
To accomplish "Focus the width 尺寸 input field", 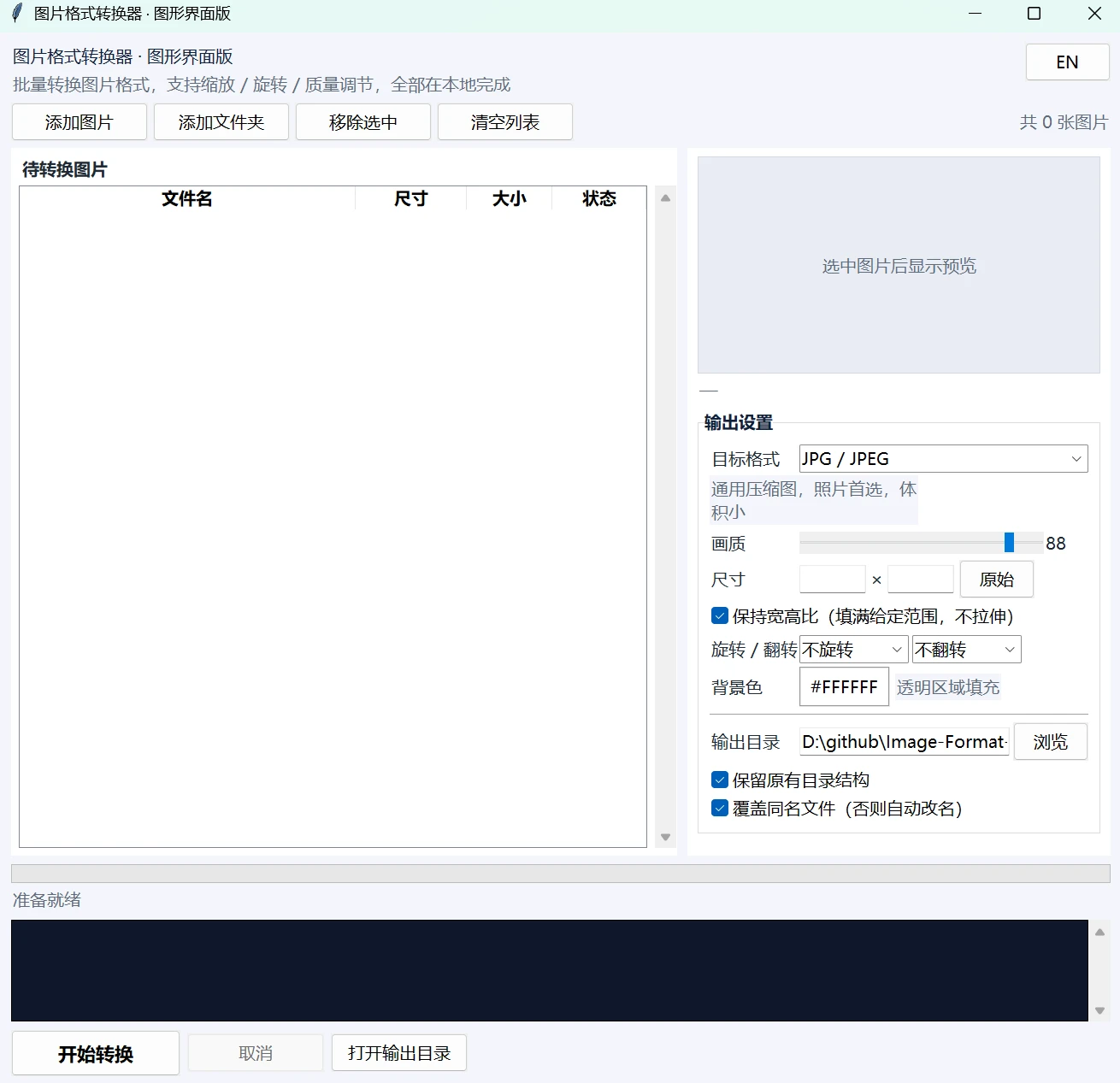I will (833, 580).
